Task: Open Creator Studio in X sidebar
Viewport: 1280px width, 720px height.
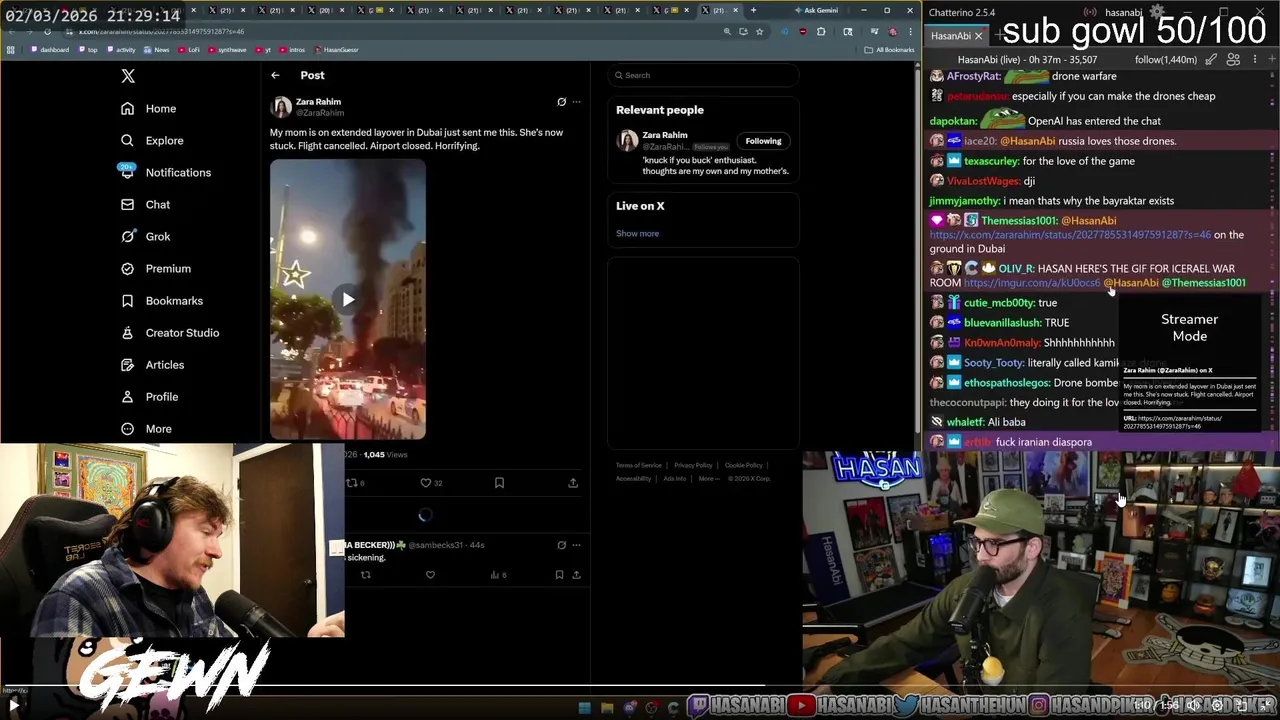Action: (x=170, y=333)
